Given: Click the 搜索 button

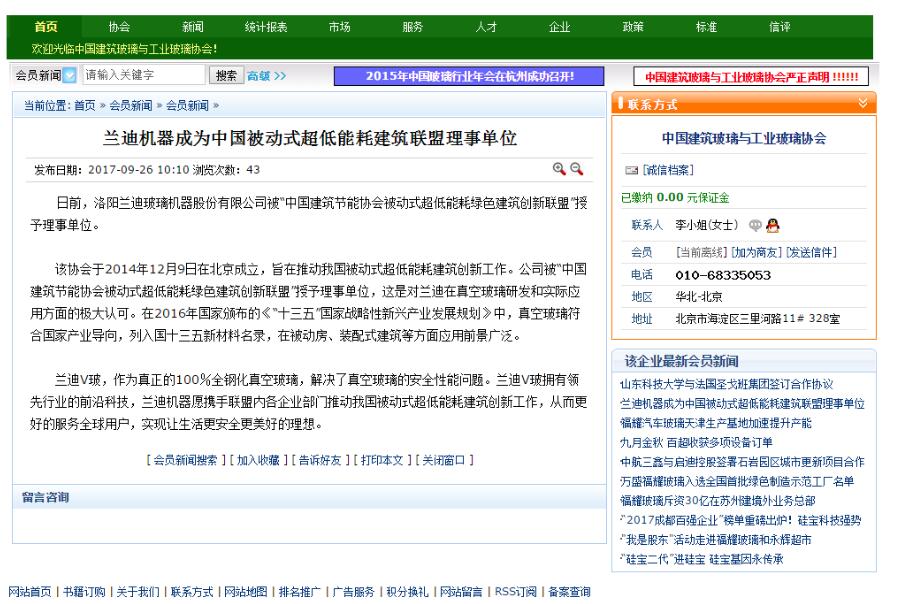Looking at the screenshot, I should 226,75.
